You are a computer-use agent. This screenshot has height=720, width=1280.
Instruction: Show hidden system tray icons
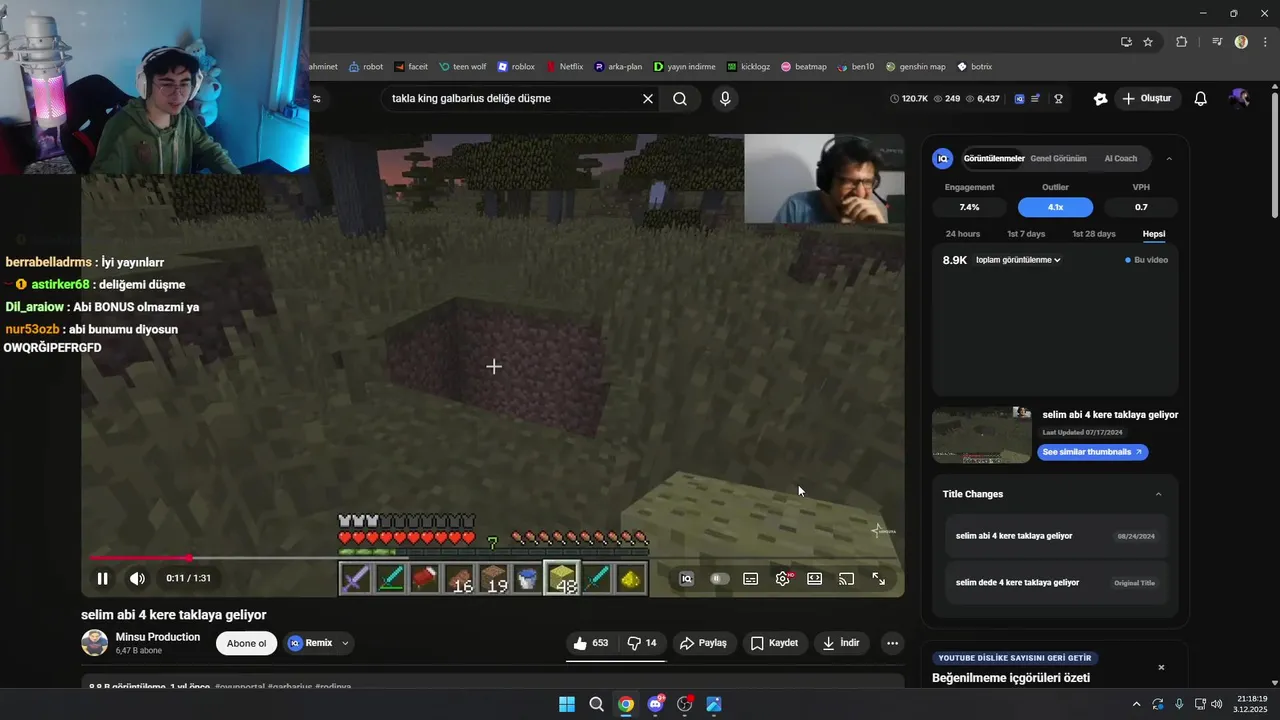click(x=1136, y=704)
